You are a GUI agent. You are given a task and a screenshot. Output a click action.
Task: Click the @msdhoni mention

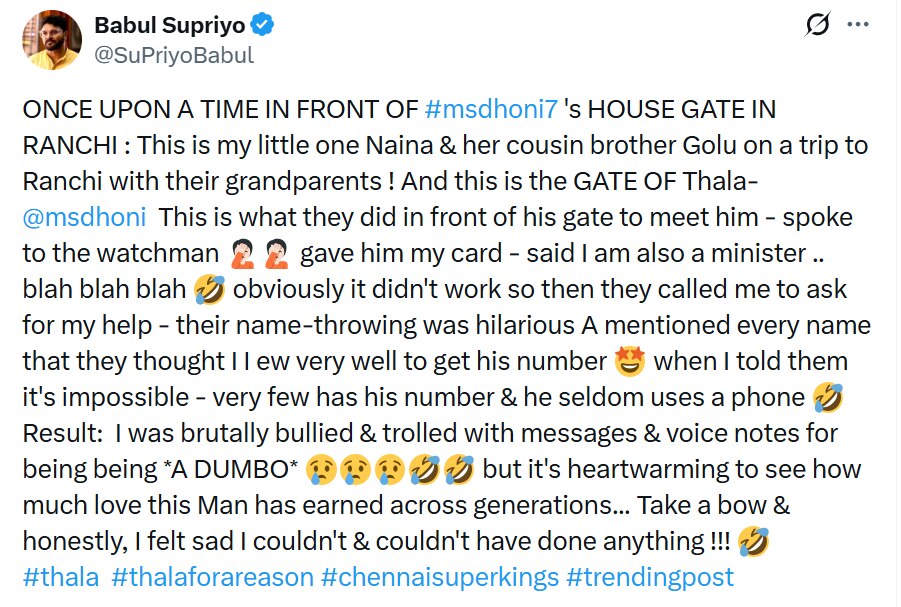83,216
